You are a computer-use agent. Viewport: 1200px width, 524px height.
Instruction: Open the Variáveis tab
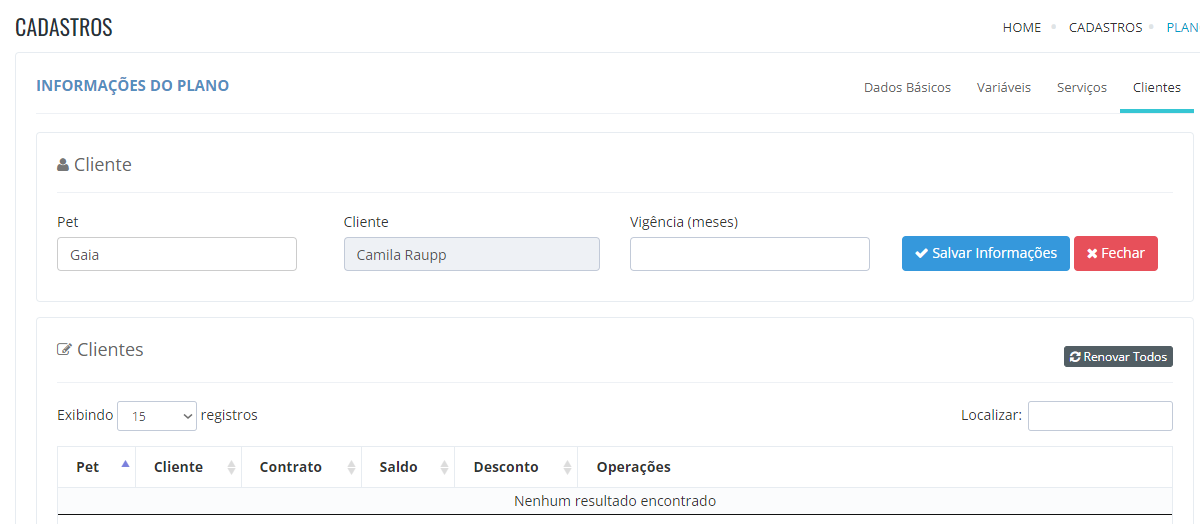[1004, 87]
